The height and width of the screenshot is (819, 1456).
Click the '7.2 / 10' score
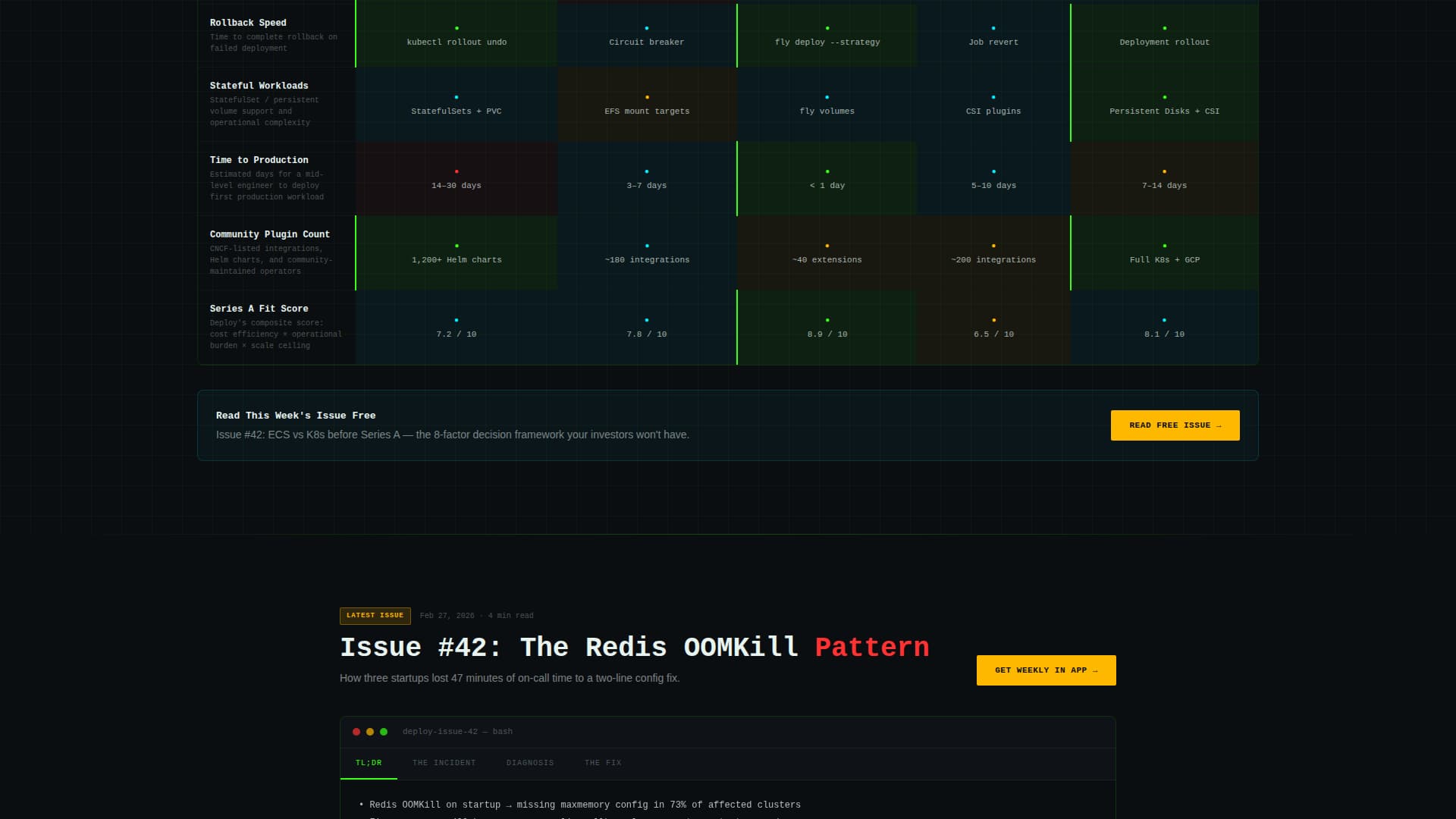(457, 334)
